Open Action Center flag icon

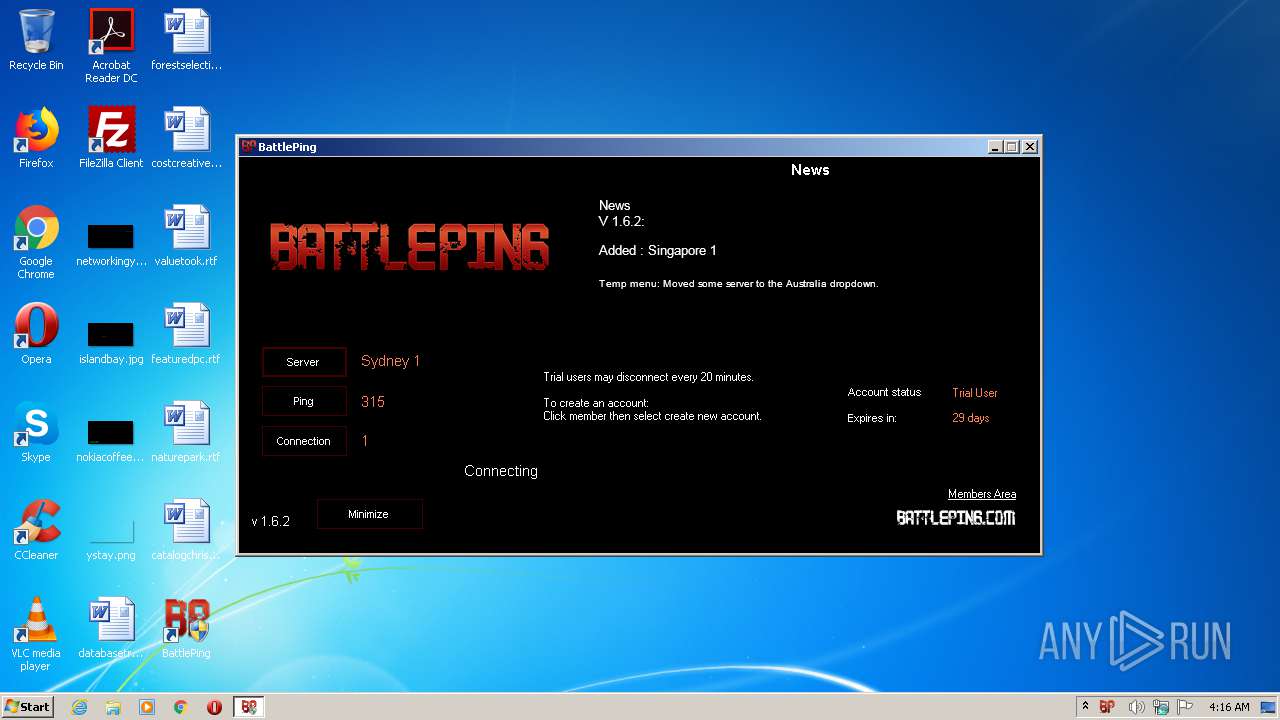[x=1186, y=707]
